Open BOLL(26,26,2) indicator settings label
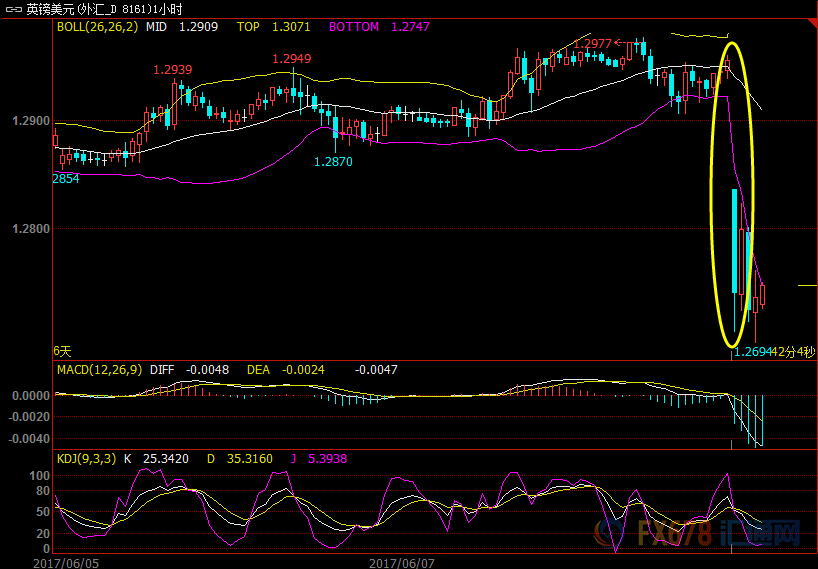The width and height of the screenshot is (818, 569). click(x=98, y=27)
